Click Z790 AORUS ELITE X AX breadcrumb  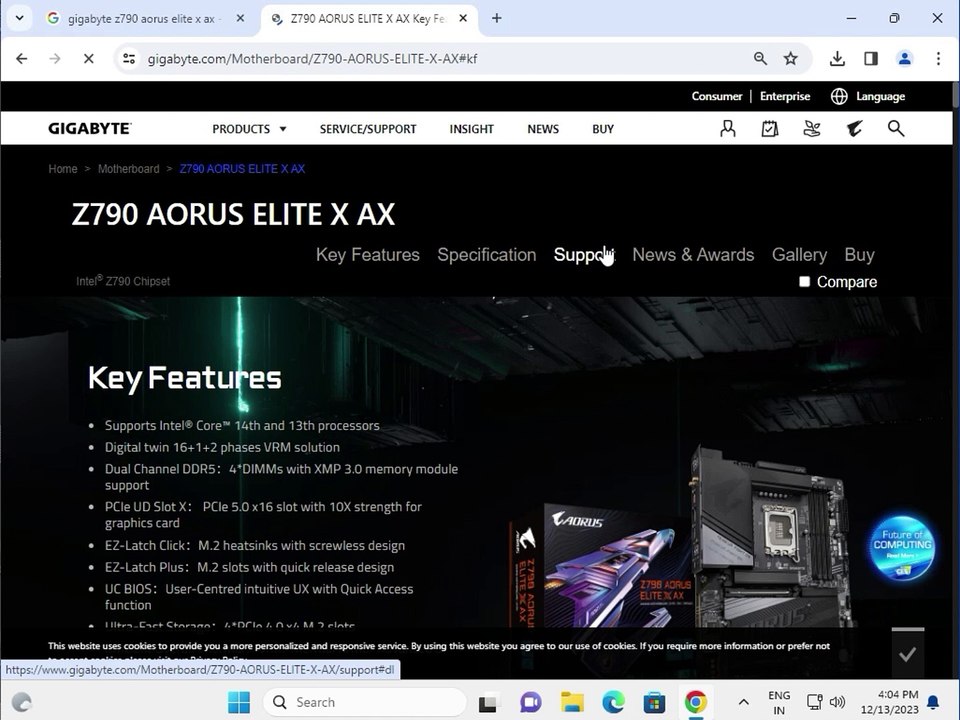click(242, 169)
